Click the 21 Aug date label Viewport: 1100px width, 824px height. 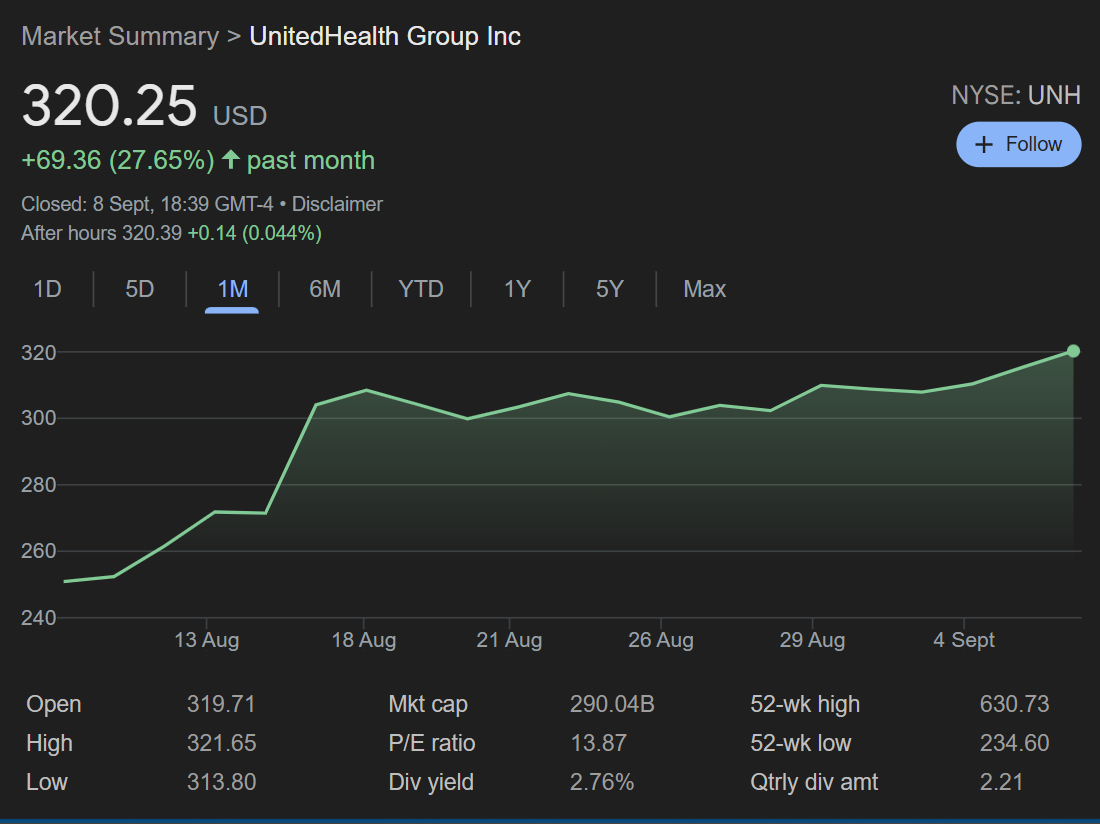[x=509, y=640]
